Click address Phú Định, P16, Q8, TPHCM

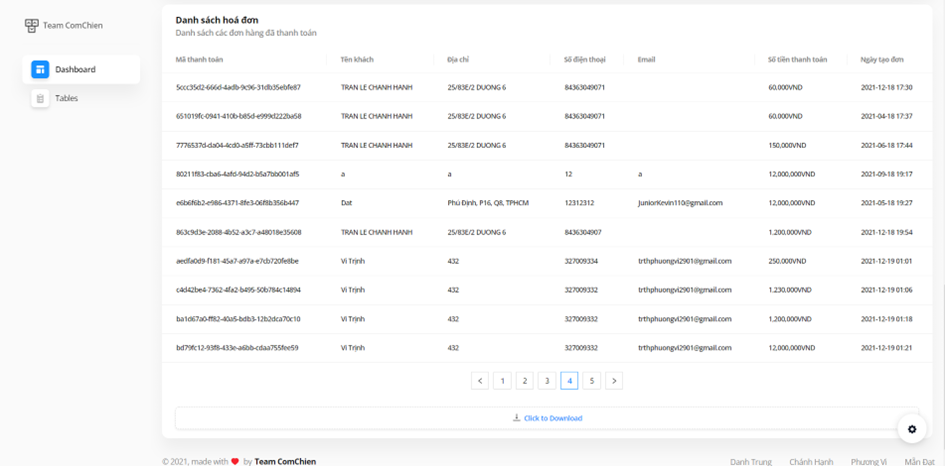point(488,203)
